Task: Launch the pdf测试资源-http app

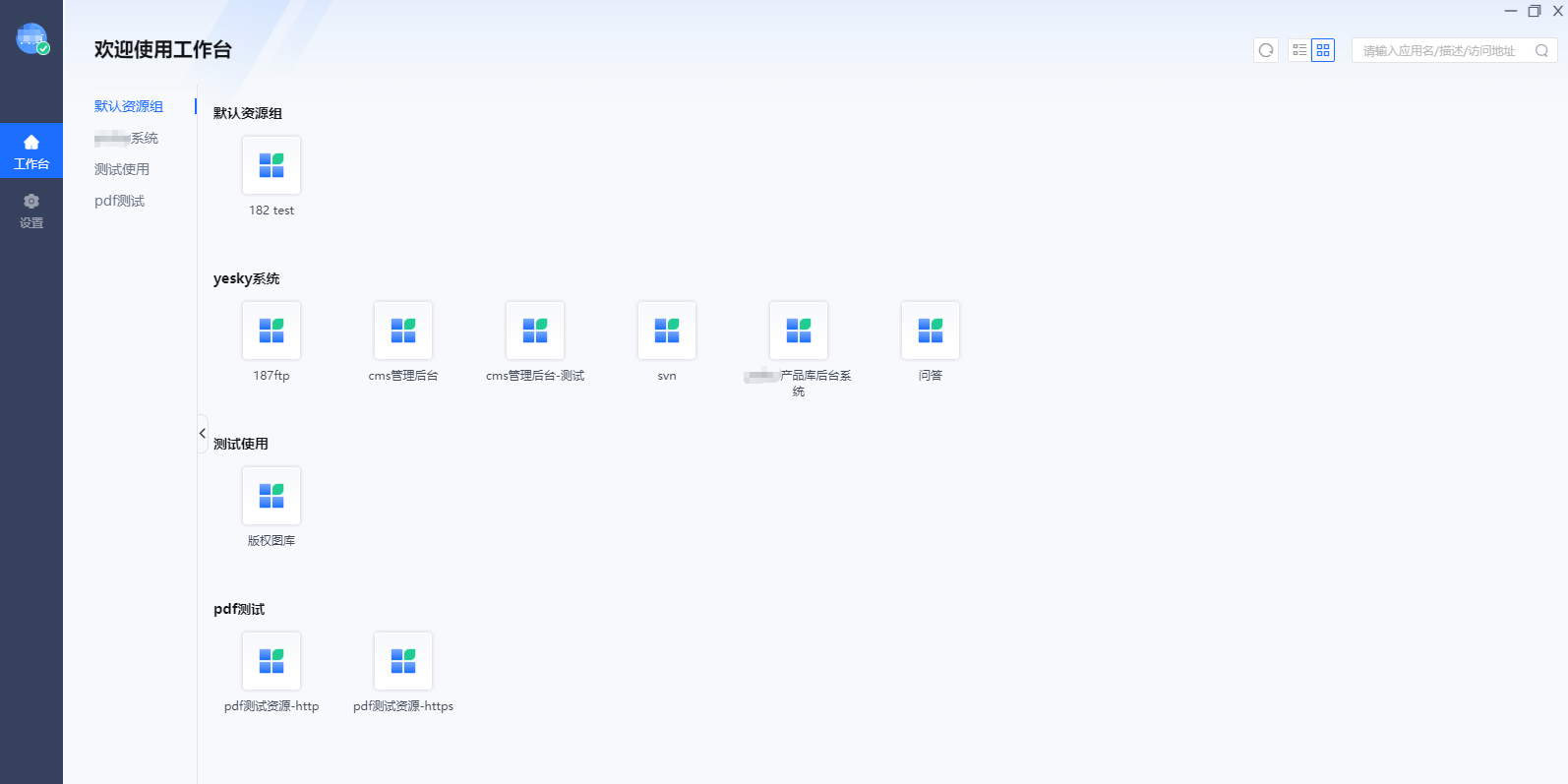Action: tap(271, 661)
